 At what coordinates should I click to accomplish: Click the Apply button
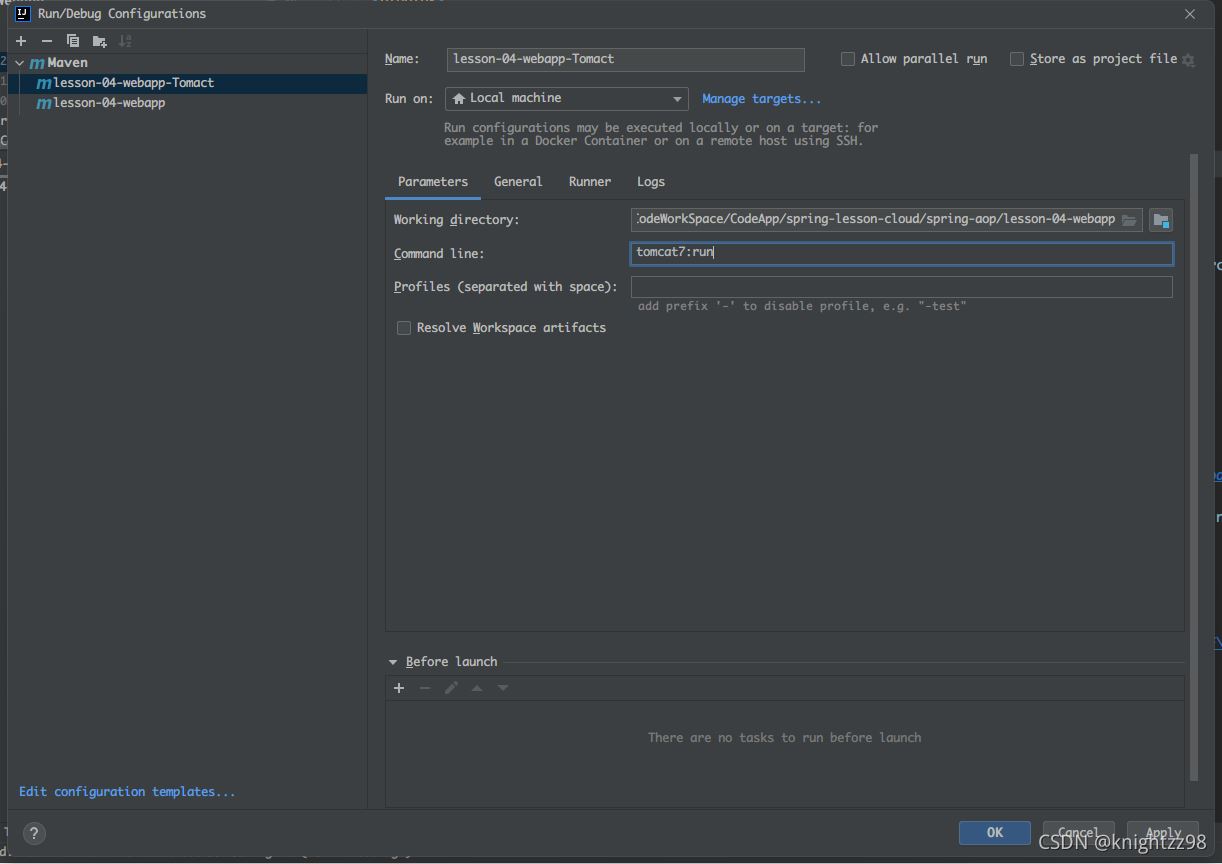point(1163,832)
